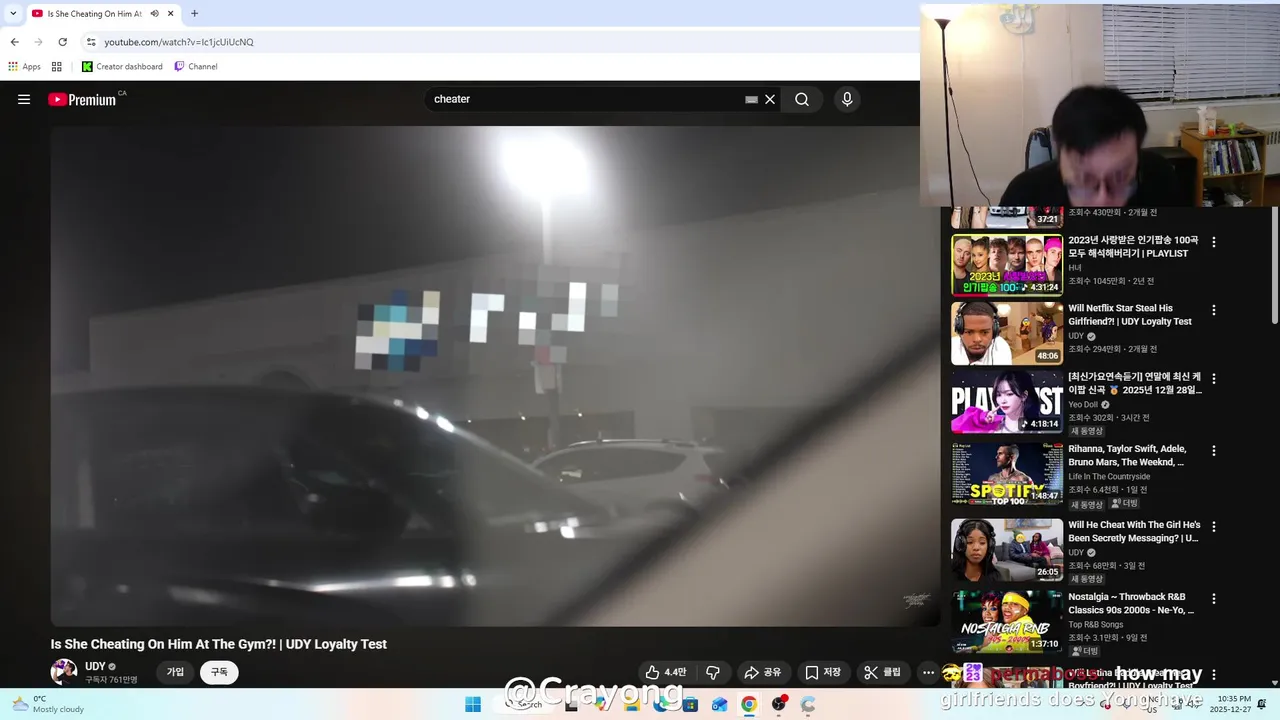Click the main video player
The height and width of the screenshot is (720, 1280).
click(x=495, y=376)
